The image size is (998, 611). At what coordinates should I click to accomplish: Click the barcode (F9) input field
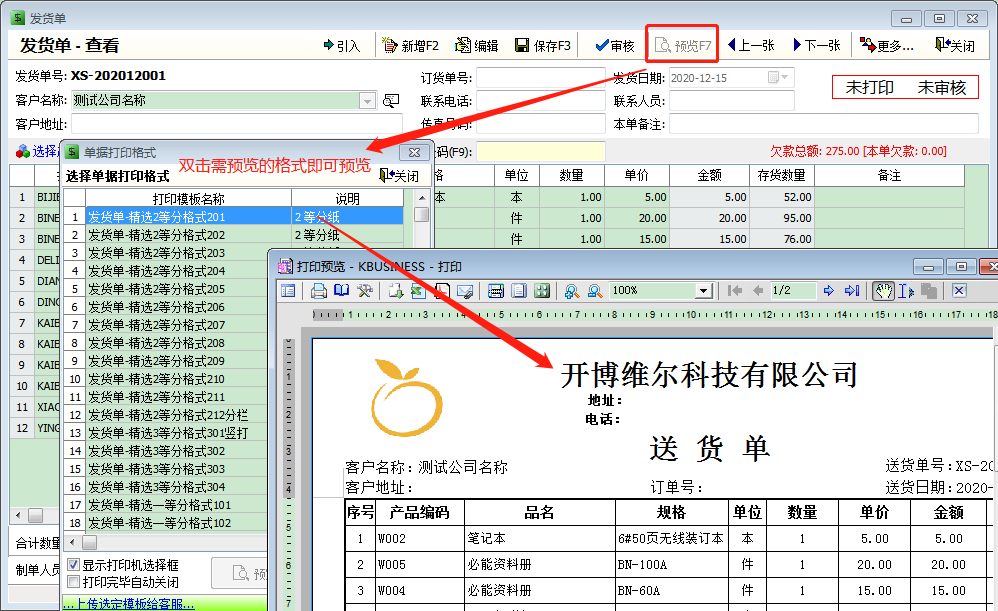point(540,152)
